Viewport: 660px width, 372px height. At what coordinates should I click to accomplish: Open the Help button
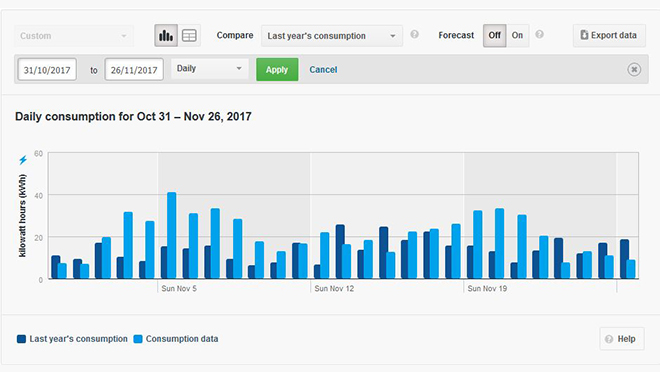coord(622,339)
